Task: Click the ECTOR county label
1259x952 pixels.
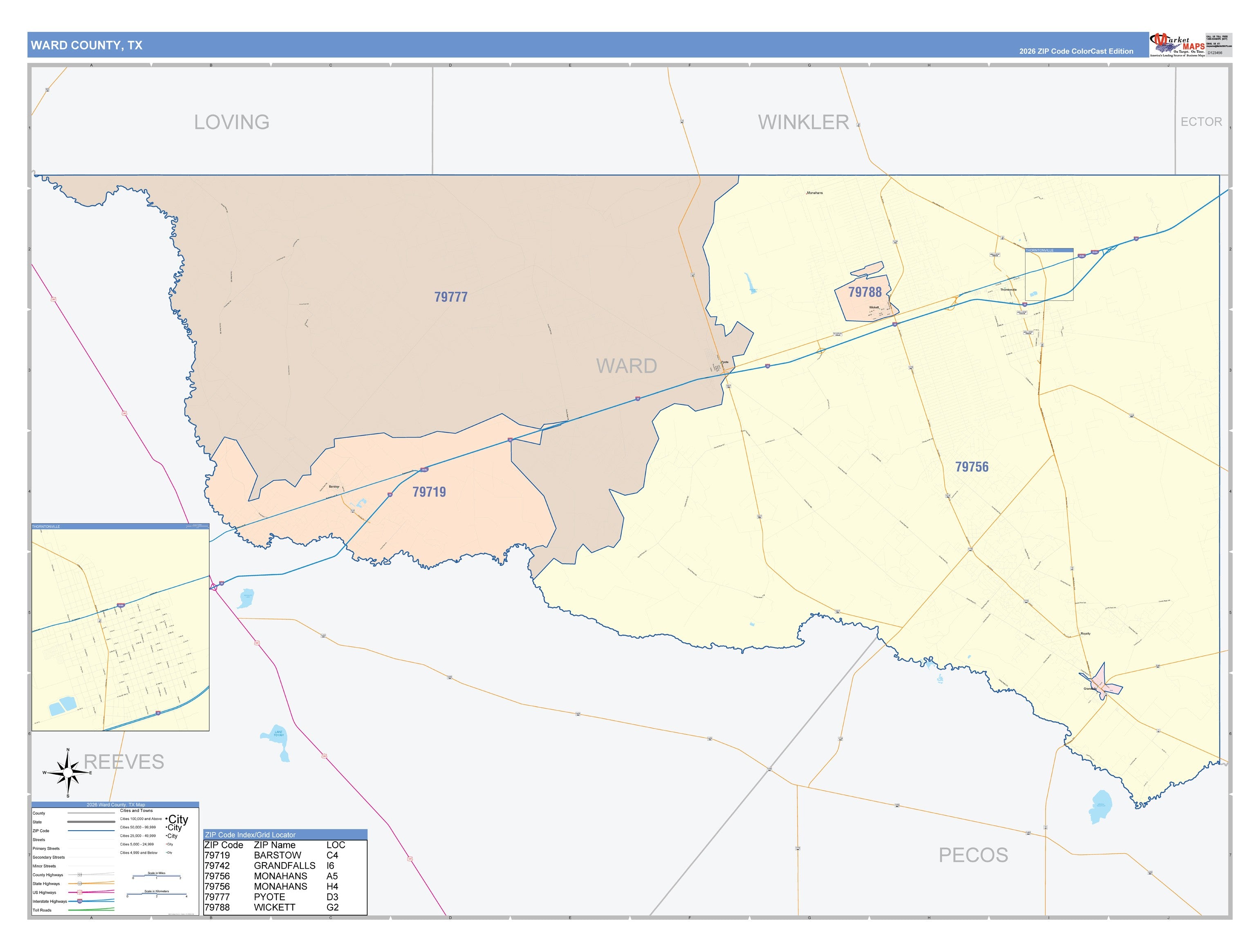Action: 1201,122
